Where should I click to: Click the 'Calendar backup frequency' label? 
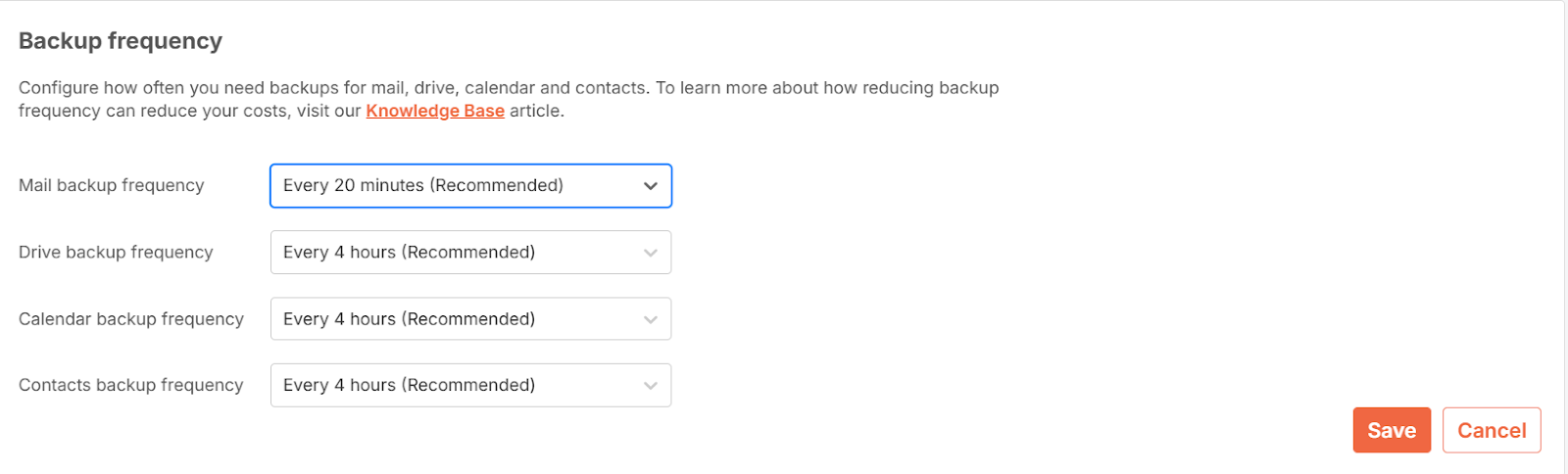click(x=131, y=318)
